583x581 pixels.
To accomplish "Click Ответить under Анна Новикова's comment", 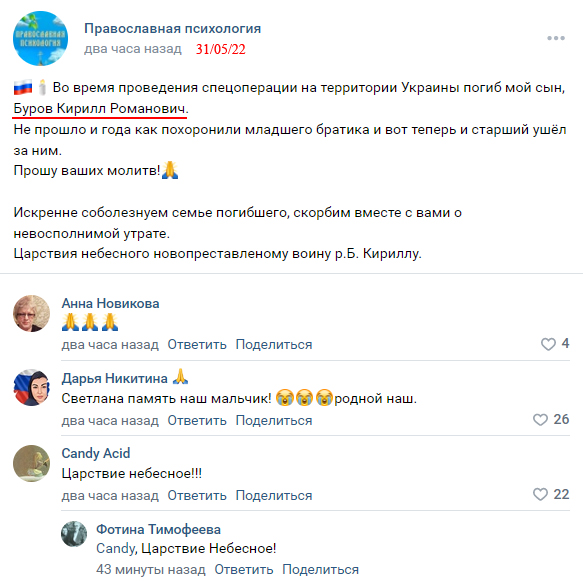I will (197, 345).
